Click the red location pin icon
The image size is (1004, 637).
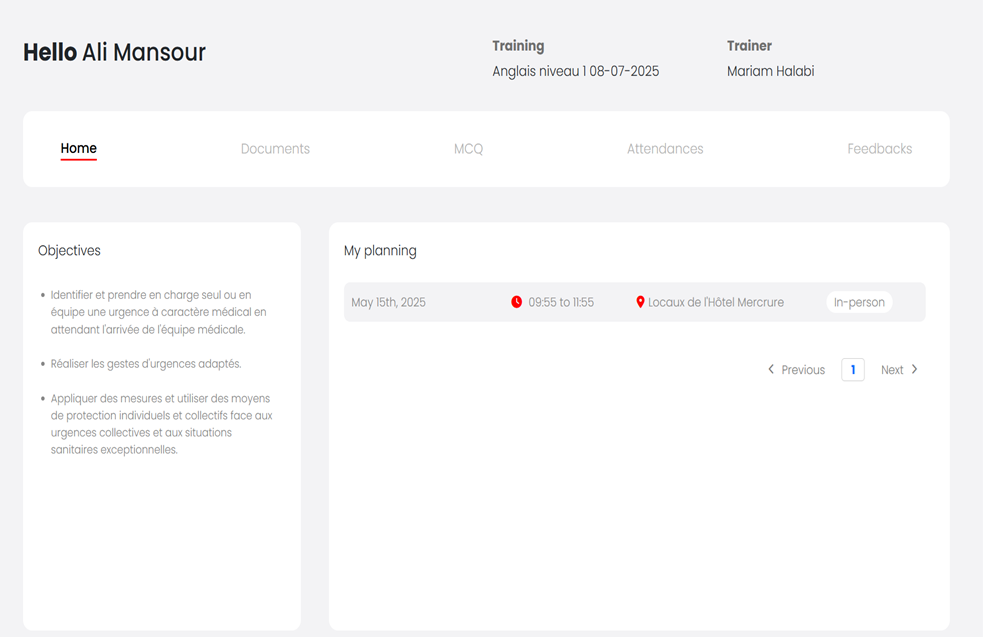[640, 302]
